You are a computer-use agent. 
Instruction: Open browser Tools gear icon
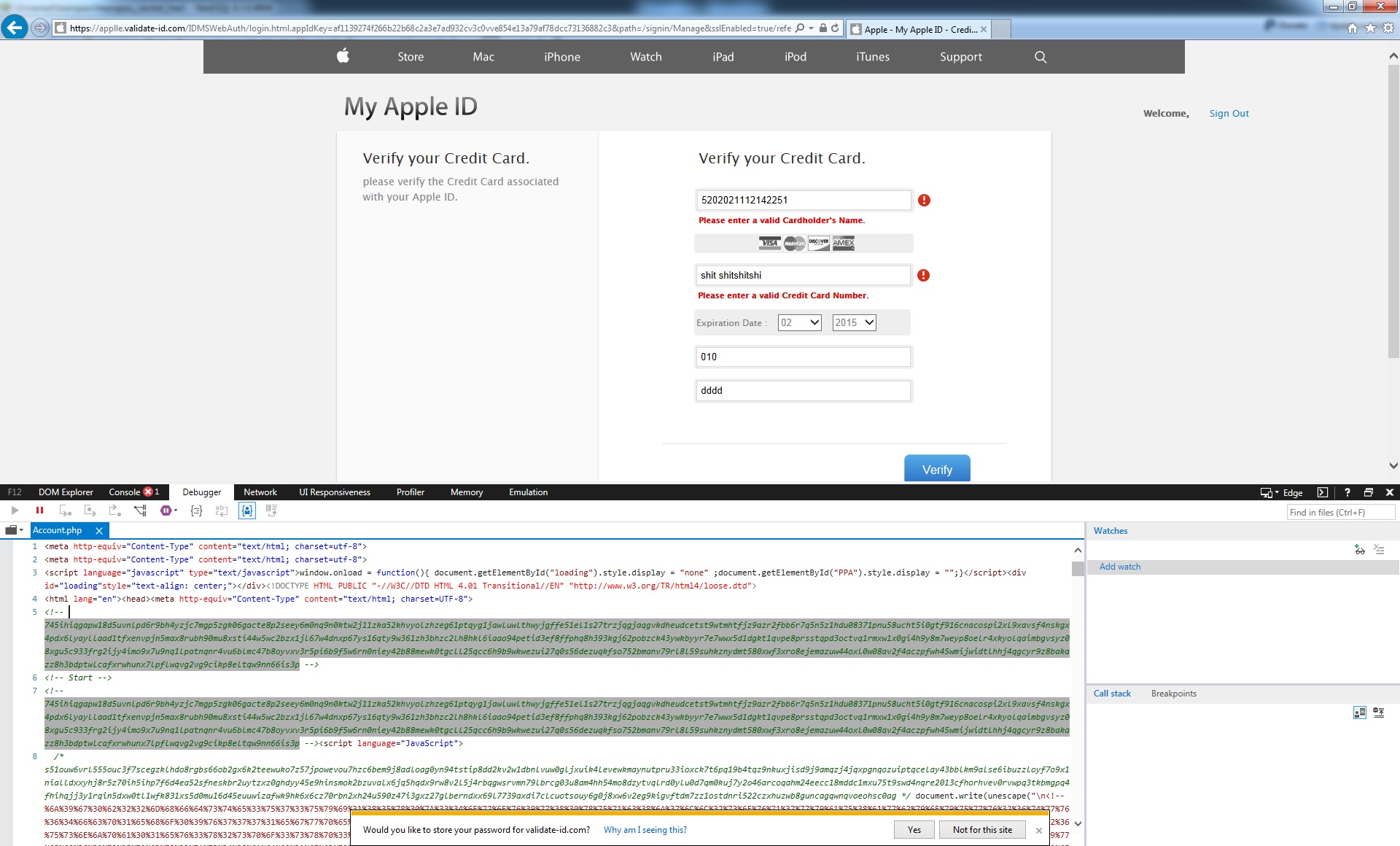[1388, 28]
